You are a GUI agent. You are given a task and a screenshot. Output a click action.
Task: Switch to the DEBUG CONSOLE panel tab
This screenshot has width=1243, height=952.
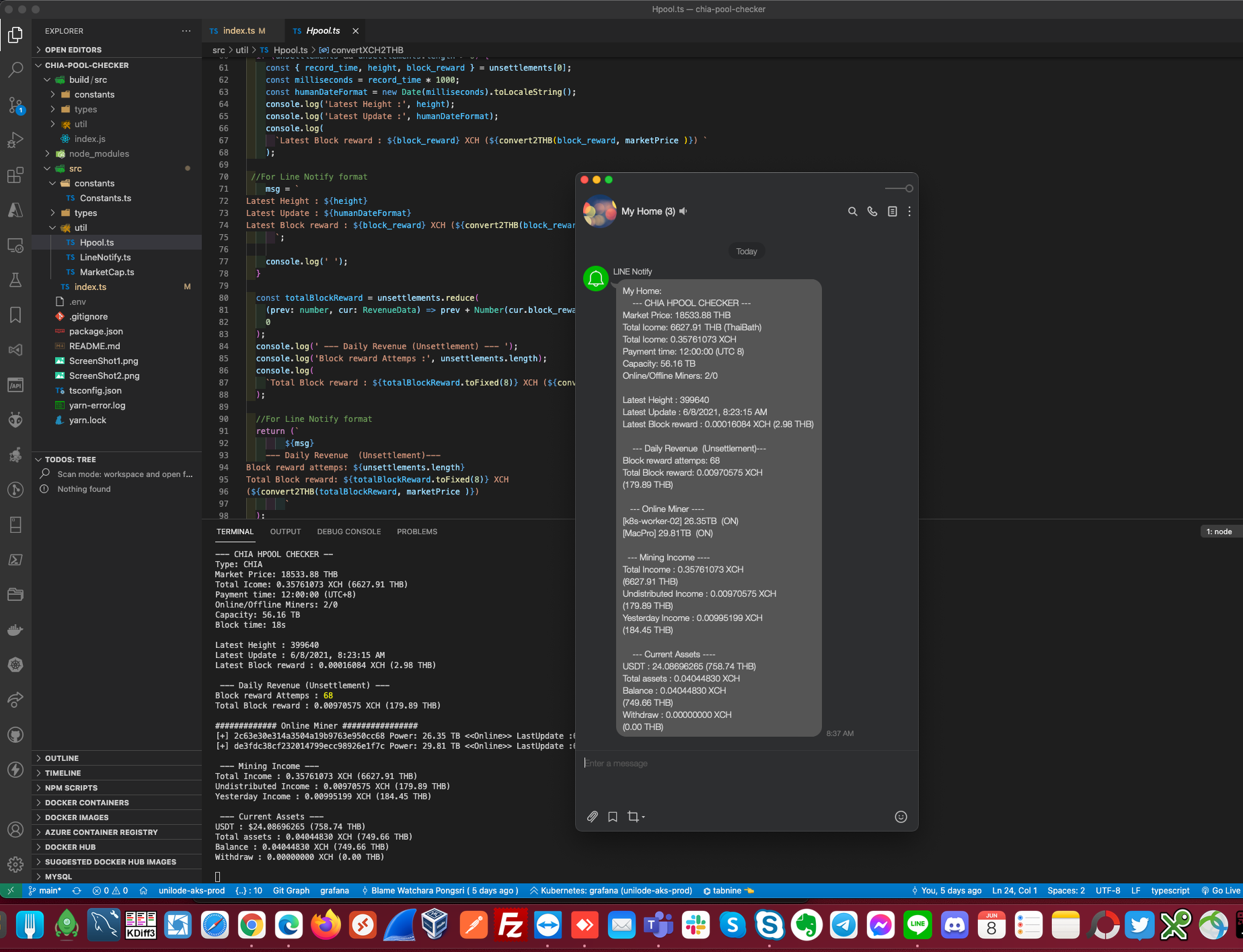[349, 532]
